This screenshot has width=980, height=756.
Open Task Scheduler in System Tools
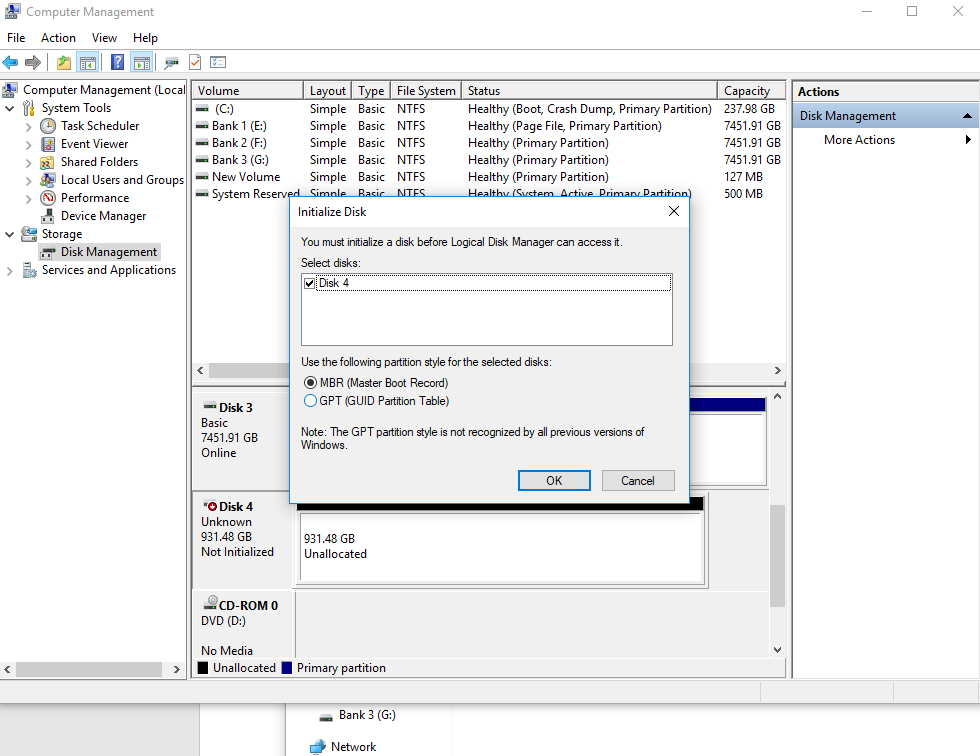click(x=99, y=126)
